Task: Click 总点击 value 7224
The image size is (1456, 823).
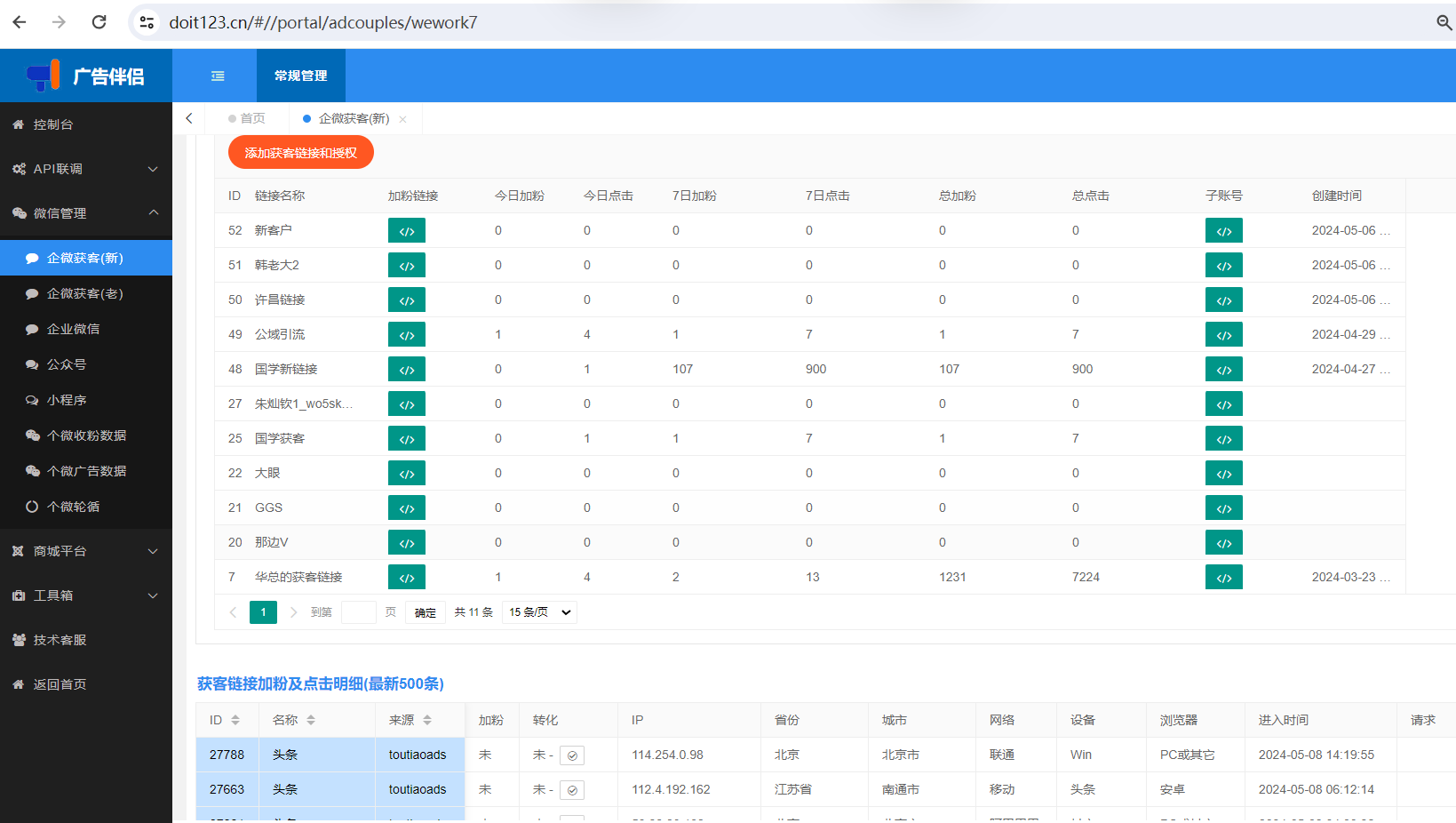Action: (1086, 577)
